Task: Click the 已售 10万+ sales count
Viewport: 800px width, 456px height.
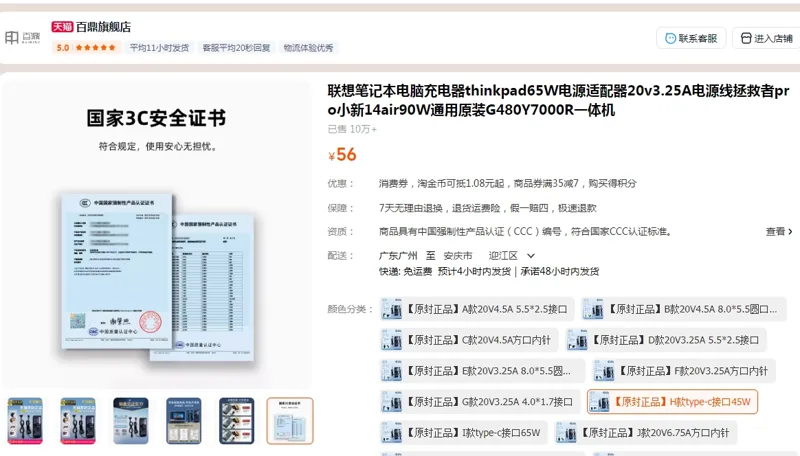Action: 352,129
